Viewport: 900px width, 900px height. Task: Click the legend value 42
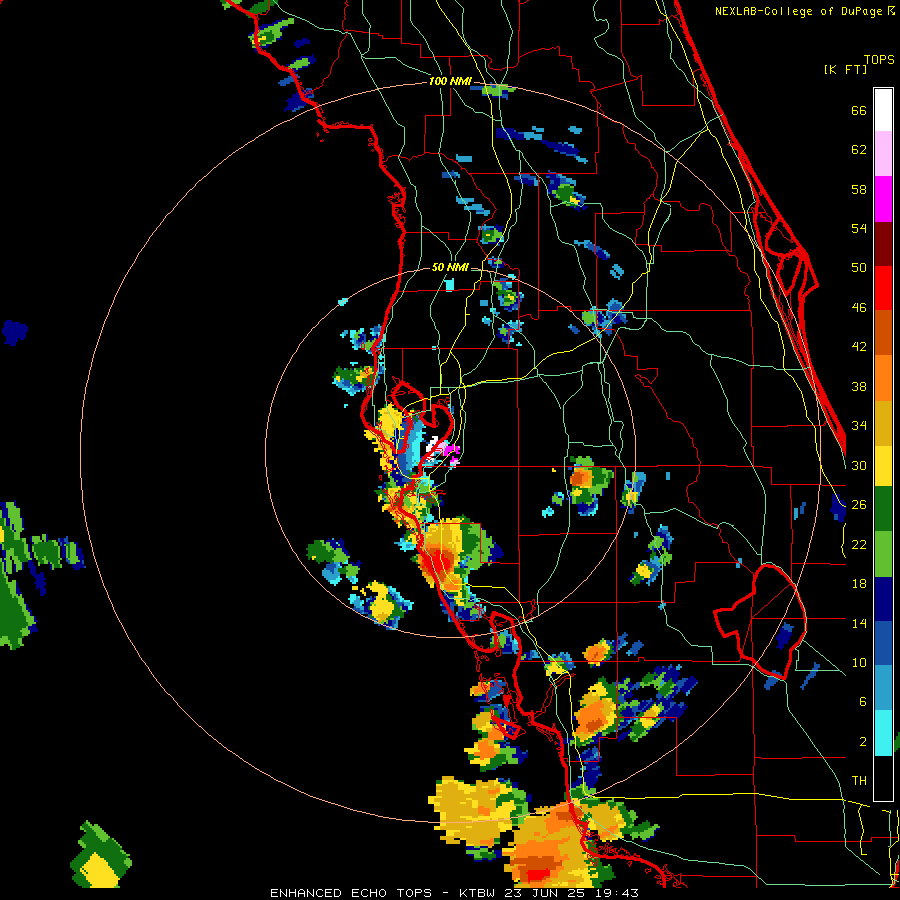[859, 347]
